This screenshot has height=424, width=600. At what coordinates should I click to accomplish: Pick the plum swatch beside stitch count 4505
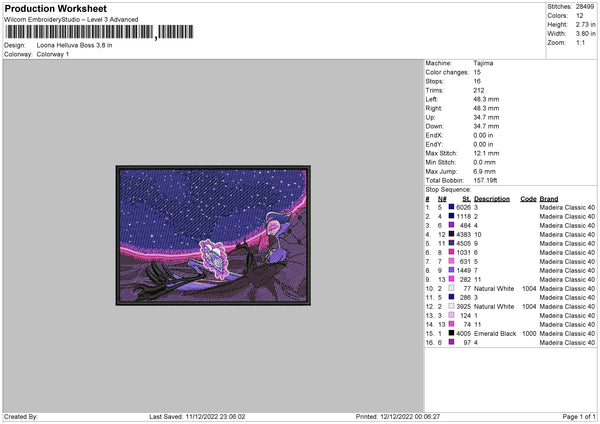tap(451, 243)
